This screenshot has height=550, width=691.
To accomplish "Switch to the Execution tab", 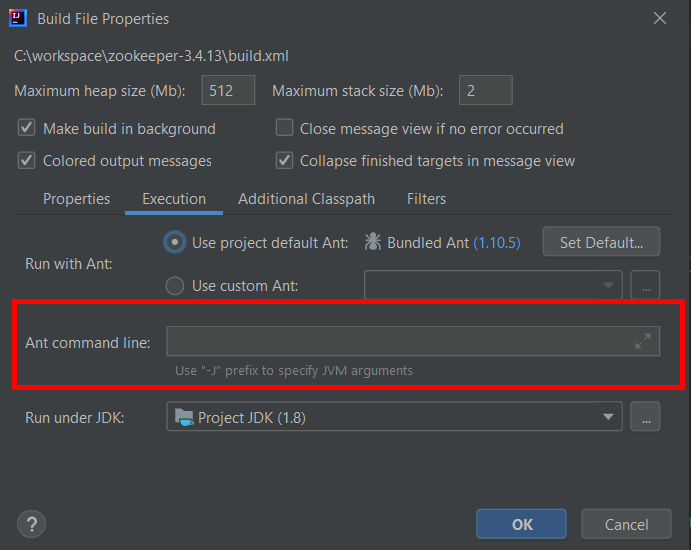I will (174, 199).
